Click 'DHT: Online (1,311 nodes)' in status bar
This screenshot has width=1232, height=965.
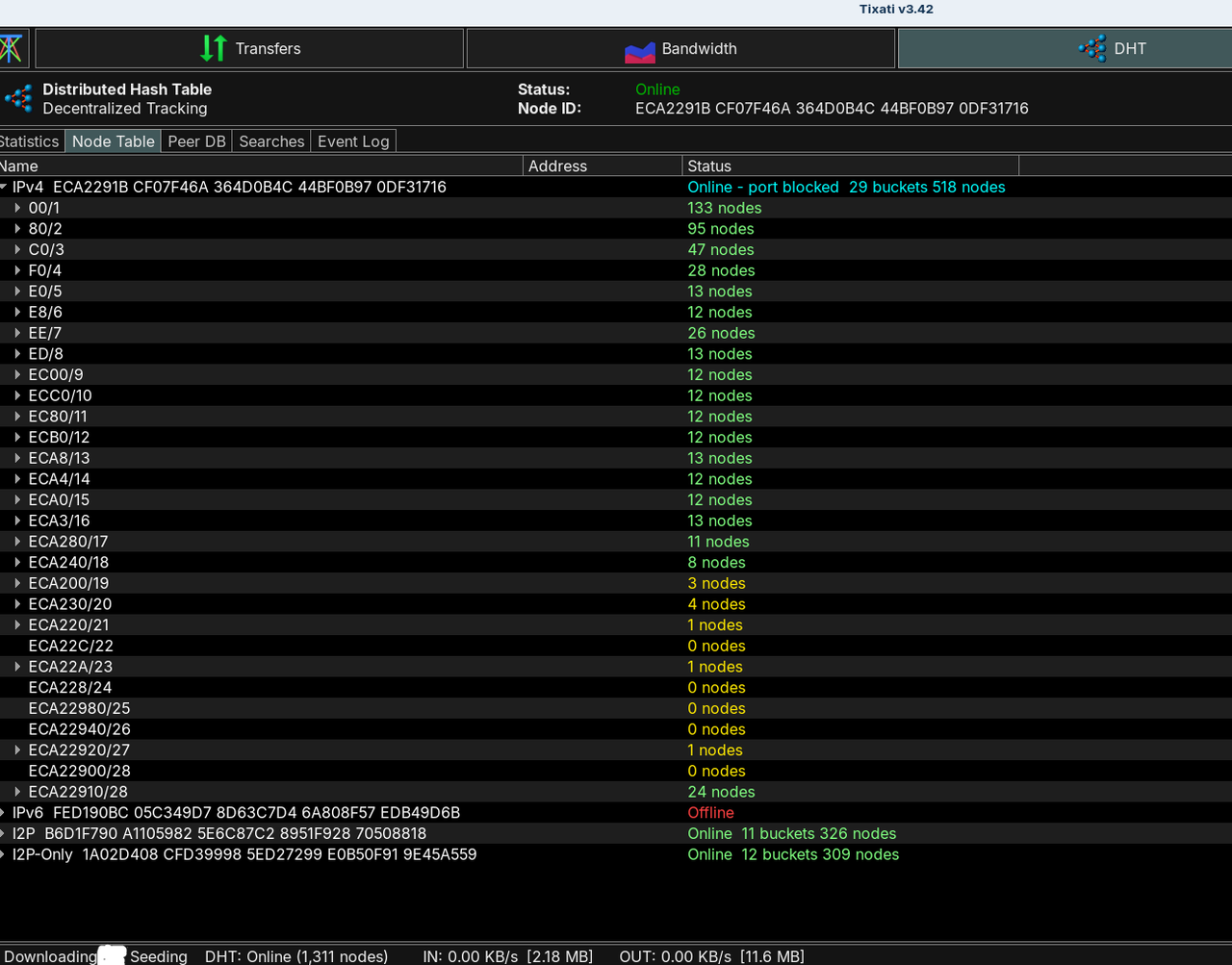(296, 956)
